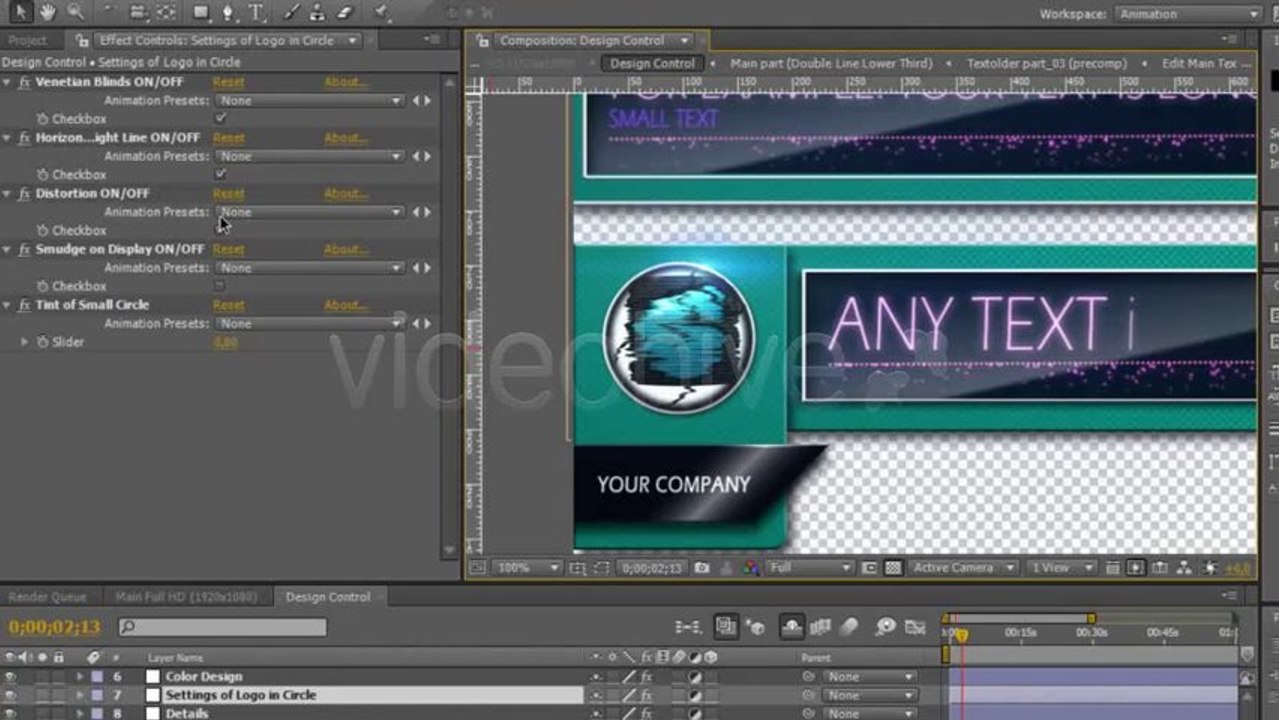Toggle the transparency grid button
1279x720 pixels.
pos(893,567)
